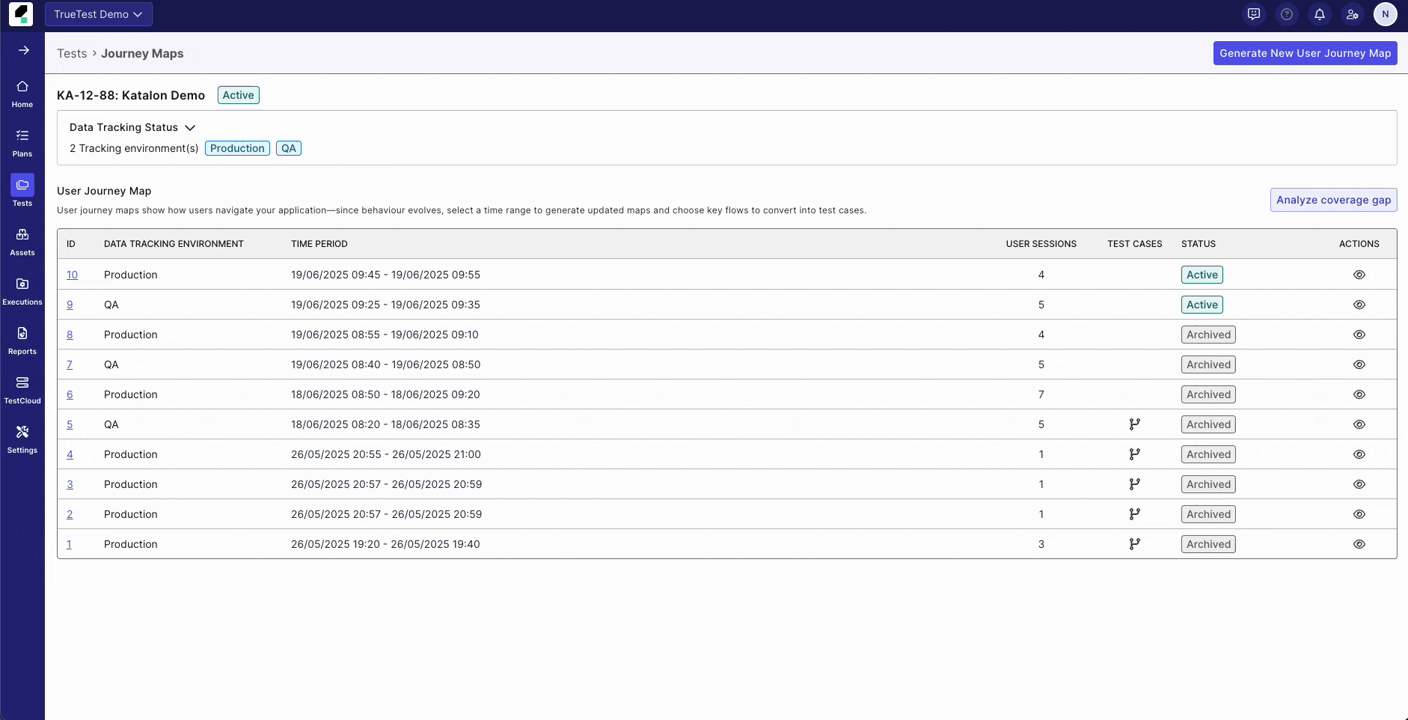The width and height of the screenshot is (1408, 720).
Task: Click Analyze coverage gap button
Action: coord(1333,200)
